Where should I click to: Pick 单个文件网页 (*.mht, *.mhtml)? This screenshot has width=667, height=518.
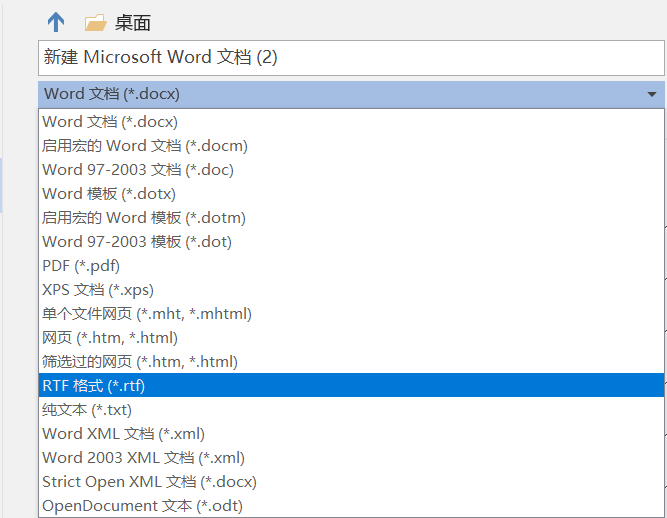351,314
